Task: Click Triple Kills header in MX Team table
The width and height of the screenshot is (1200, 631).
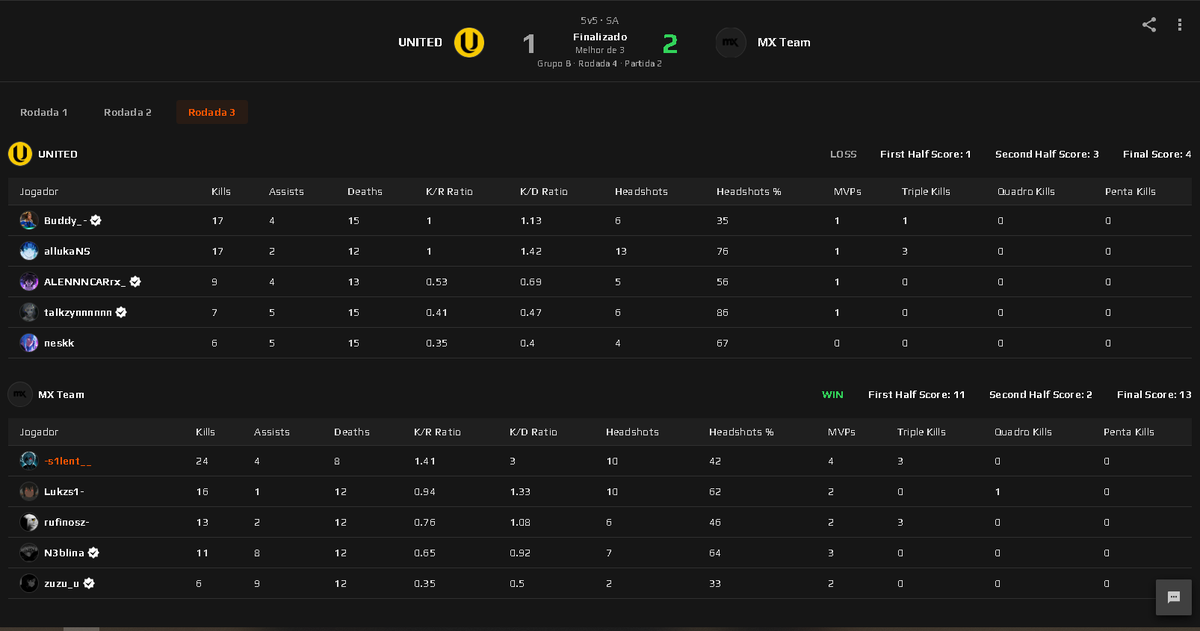Action: pos(922,432)
